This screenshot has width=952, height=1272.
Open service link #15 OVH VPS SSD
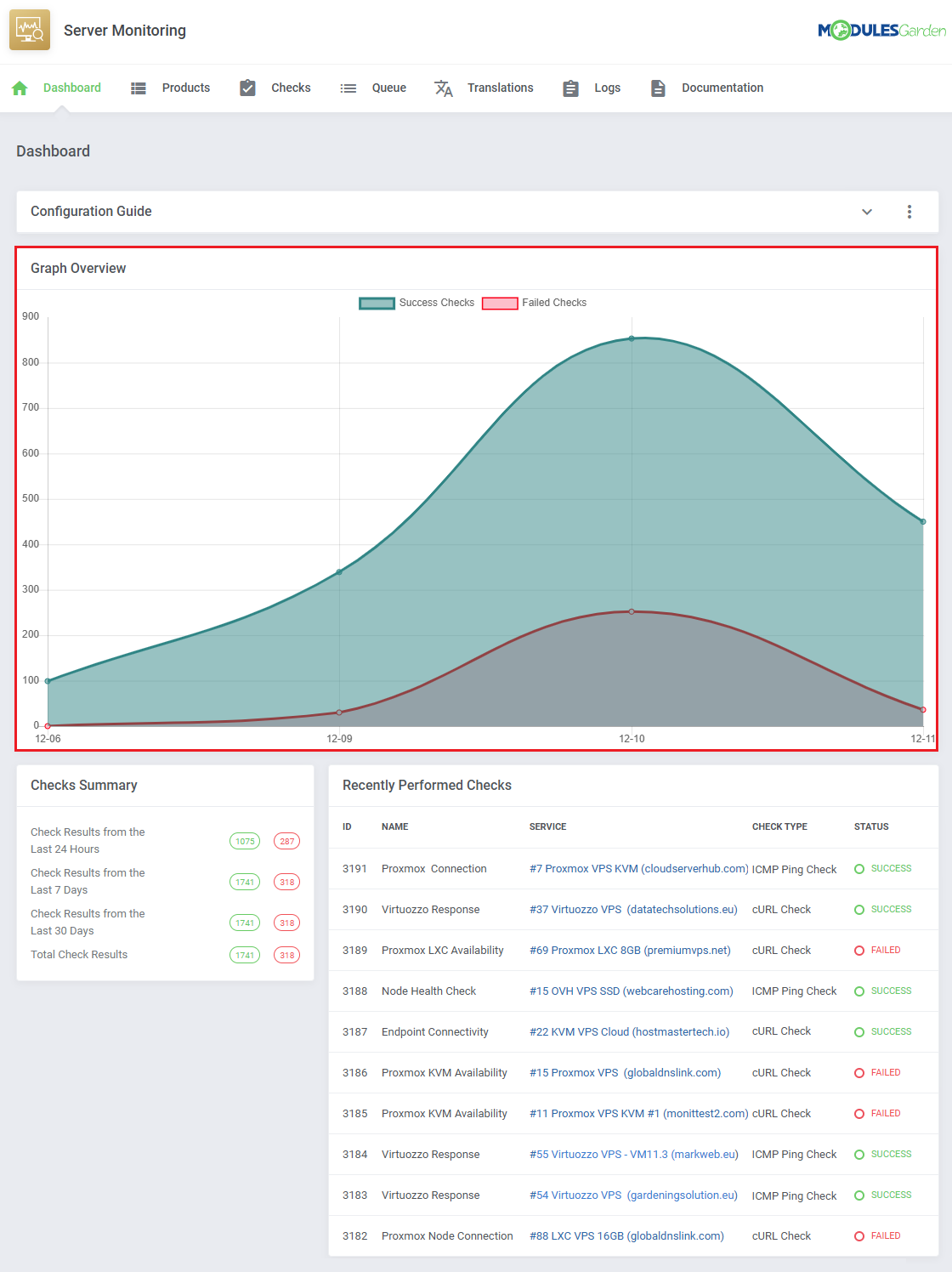tap(631, 991)
